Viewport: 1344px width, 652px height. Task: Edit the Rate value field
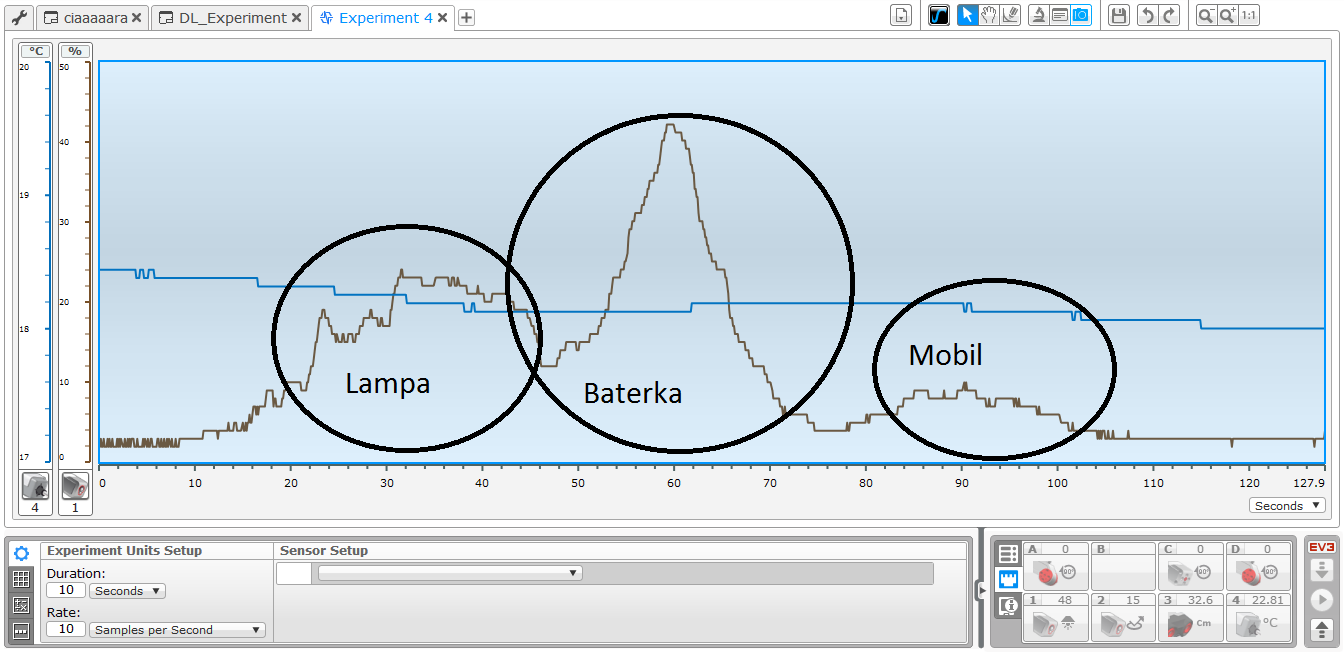66,630
